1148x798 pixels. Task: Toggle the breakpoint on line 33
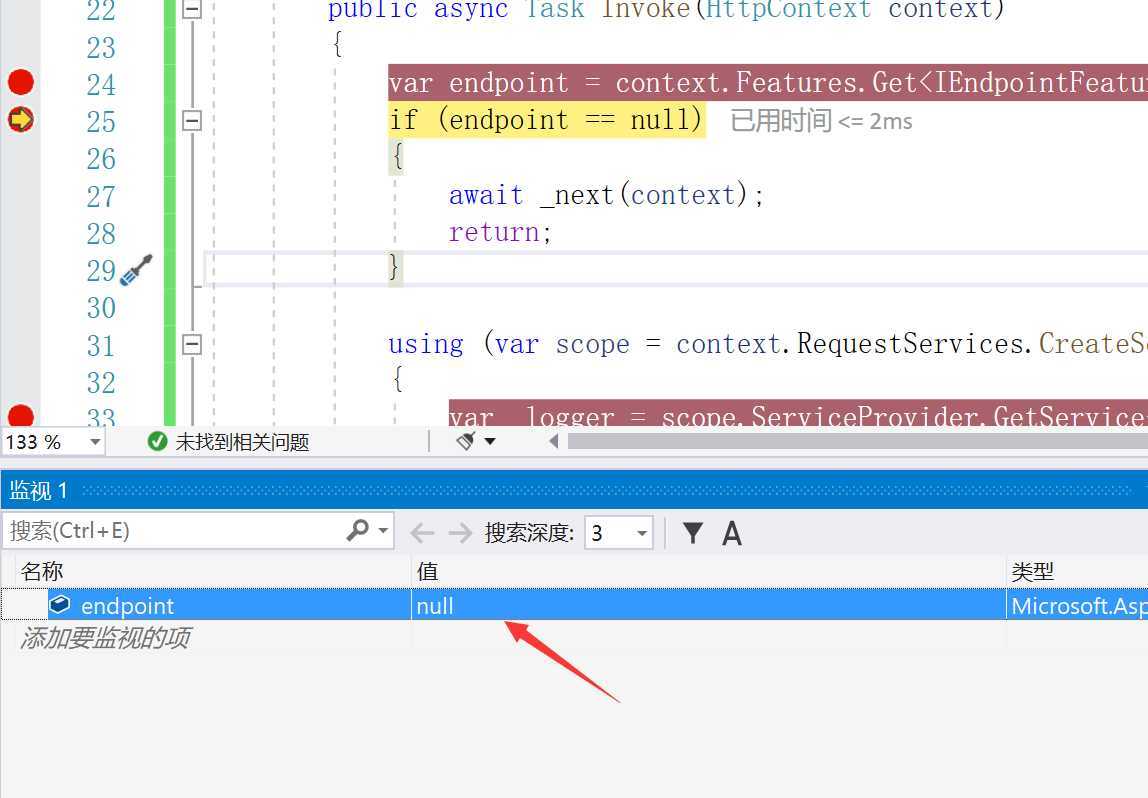tap(20, 416)
